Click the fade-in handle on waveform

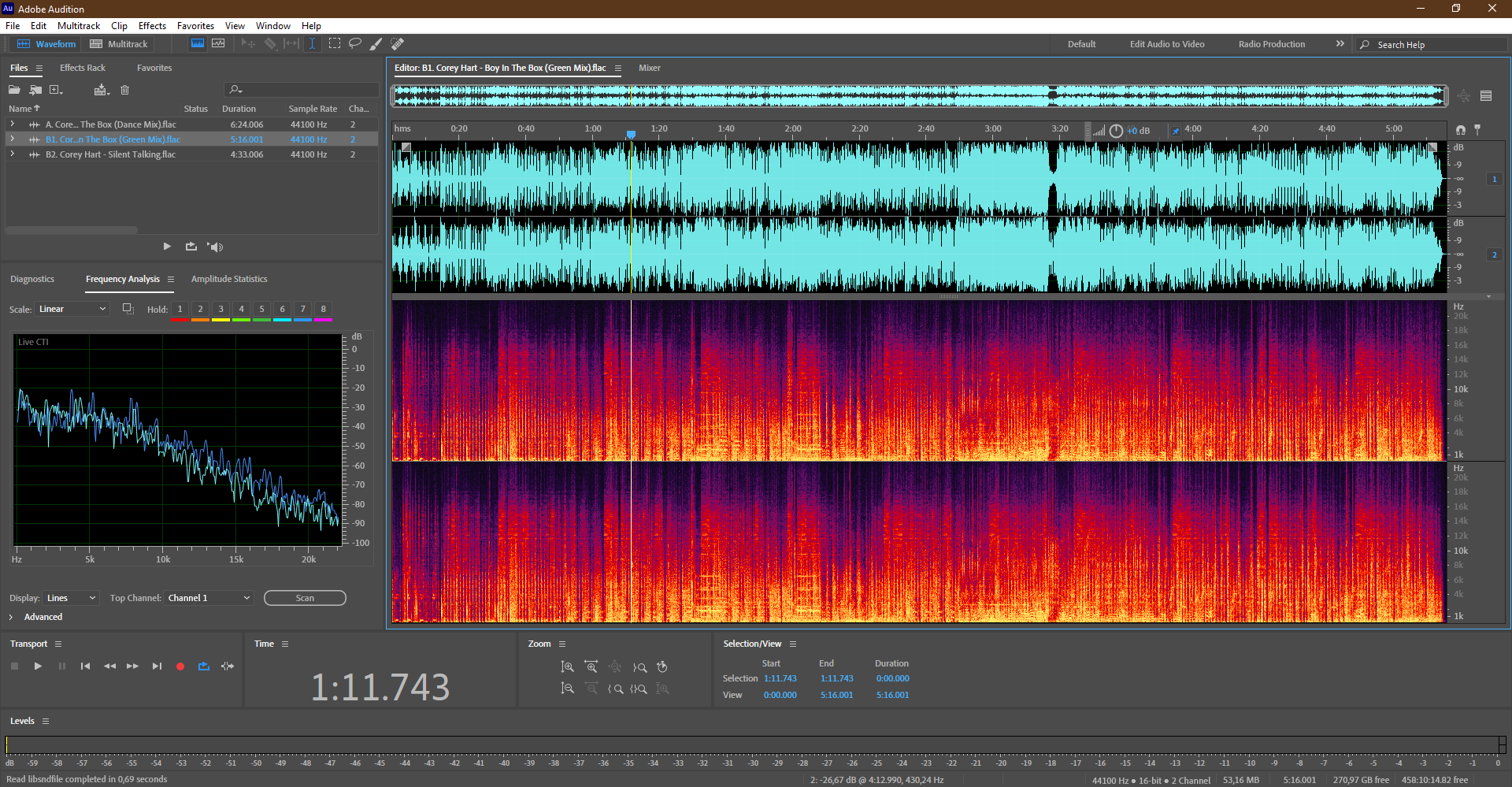(406, 147)
